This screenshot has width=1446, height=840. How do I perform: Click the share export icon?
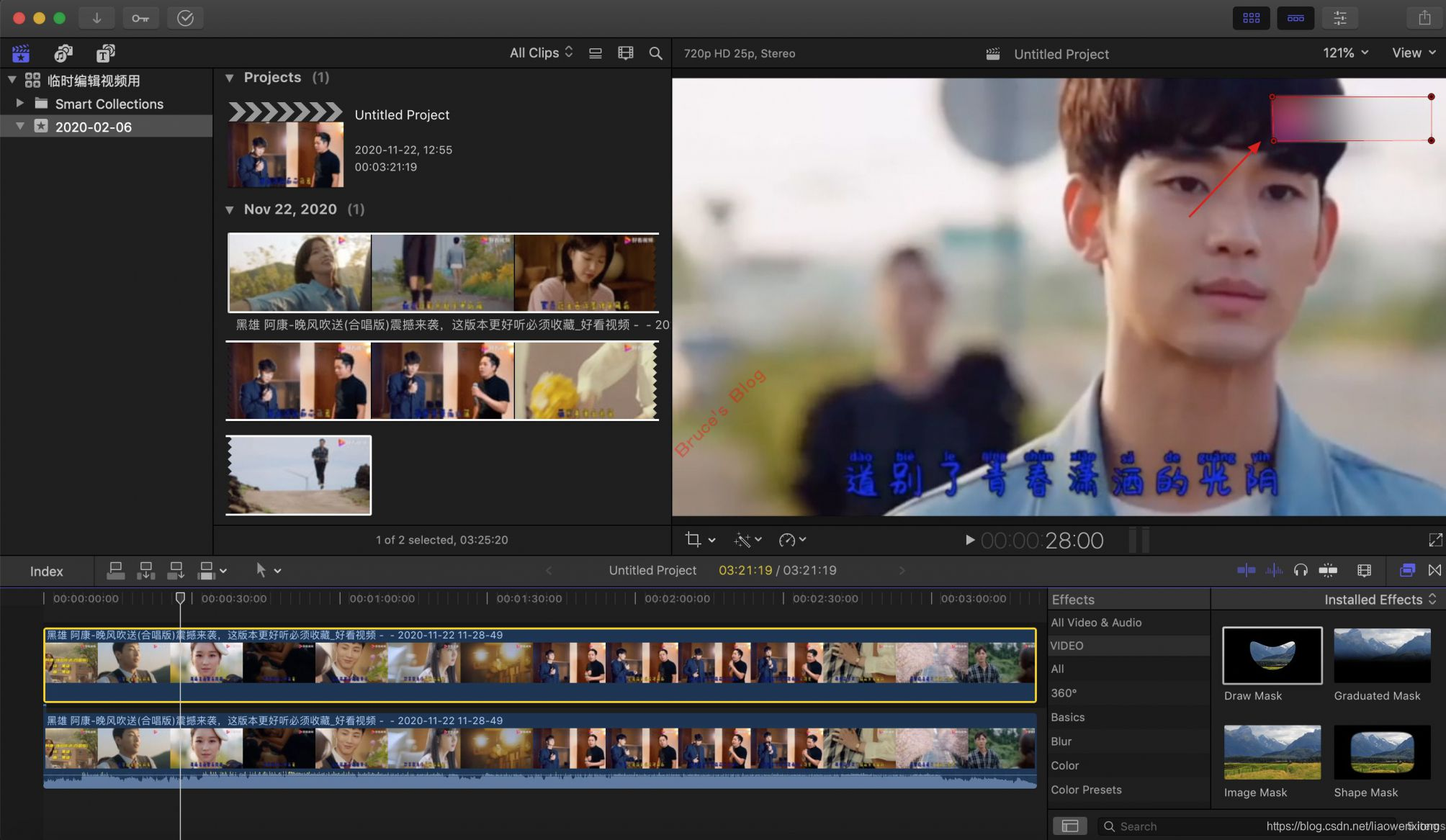point(1424,18)
